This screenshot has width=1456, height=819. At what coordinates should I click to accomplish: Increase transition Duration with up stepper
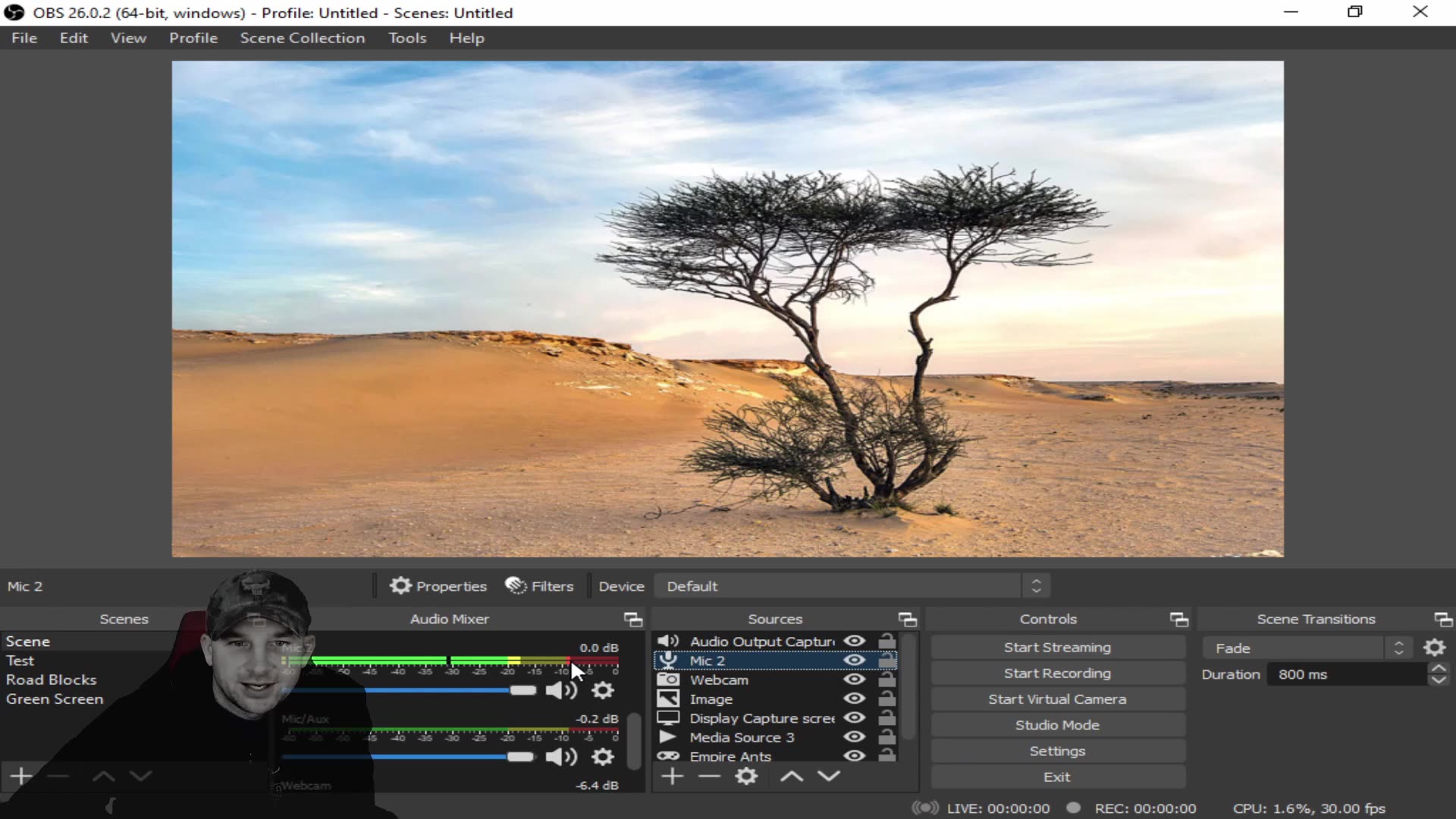(1439, 668)
